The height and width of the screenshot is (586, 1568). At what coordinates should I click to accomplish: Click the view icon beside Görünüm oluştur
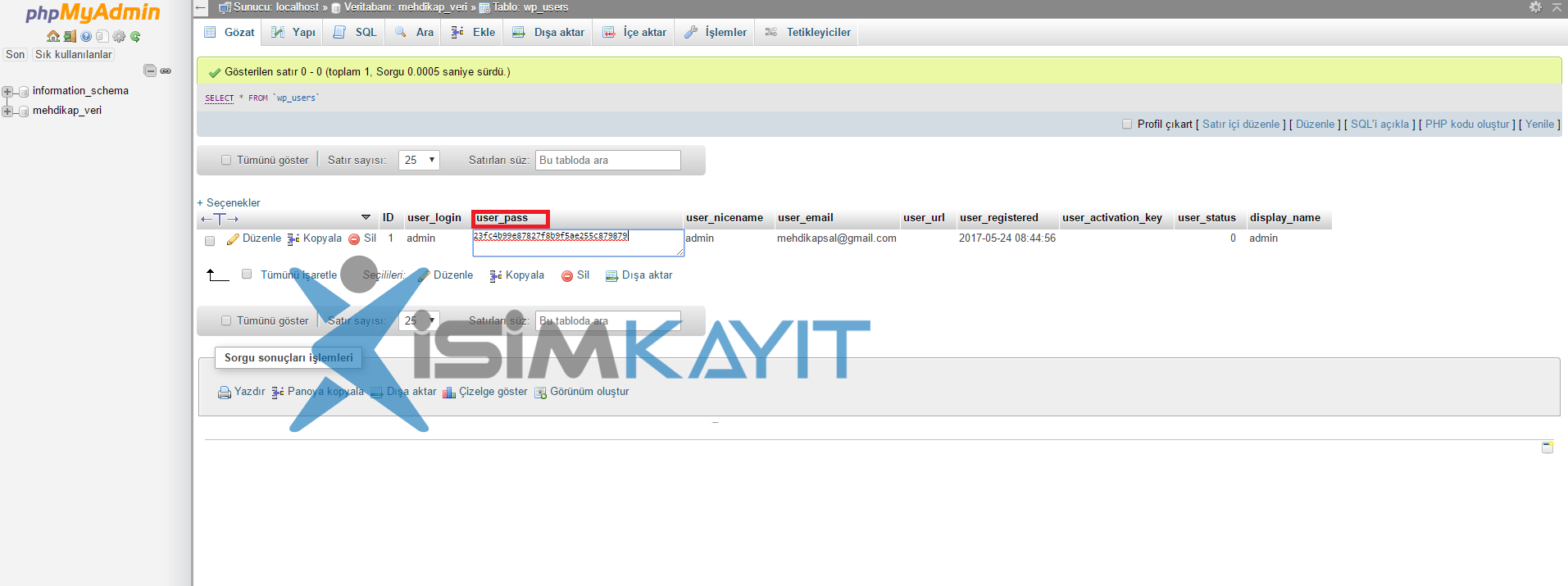tap(540, 393)
